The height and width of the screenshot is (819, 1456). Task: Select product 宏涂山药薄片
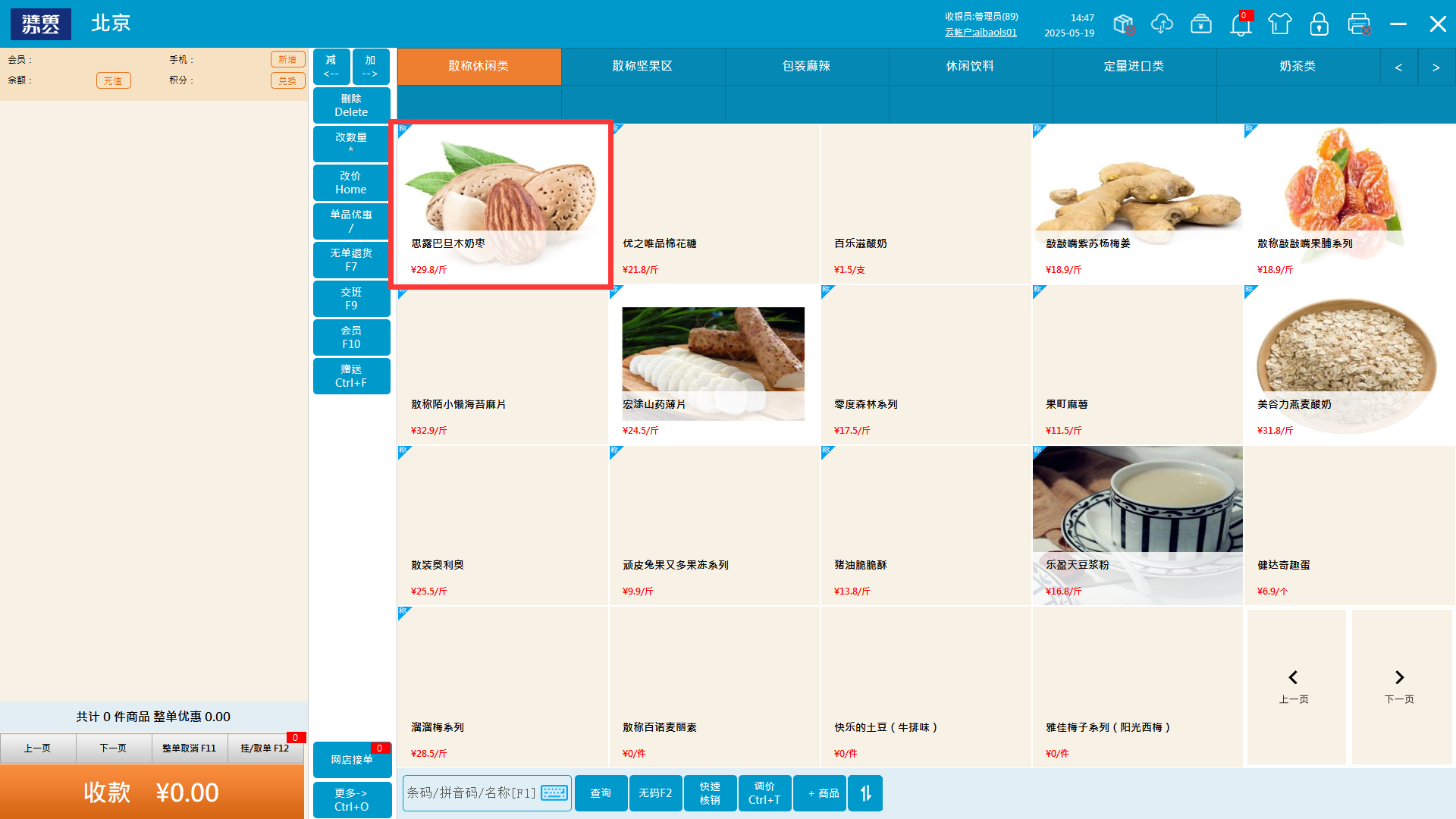click(x=714, y=365)
